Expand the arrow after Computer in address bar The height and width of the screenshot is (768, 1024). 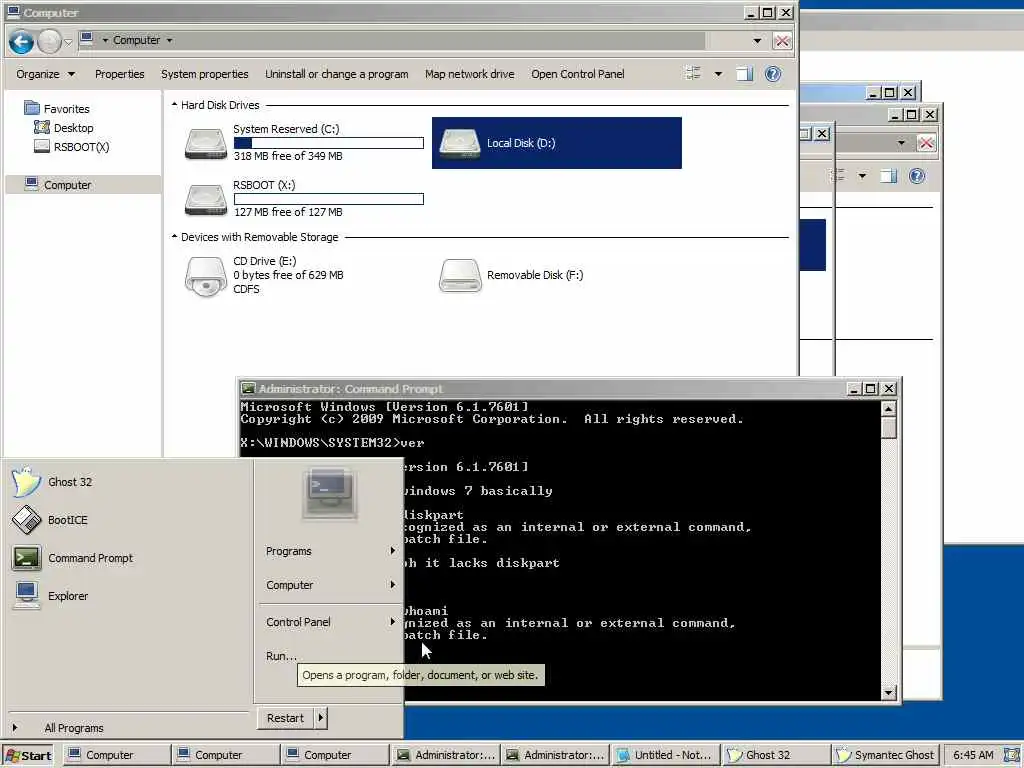tap(169, 40)
